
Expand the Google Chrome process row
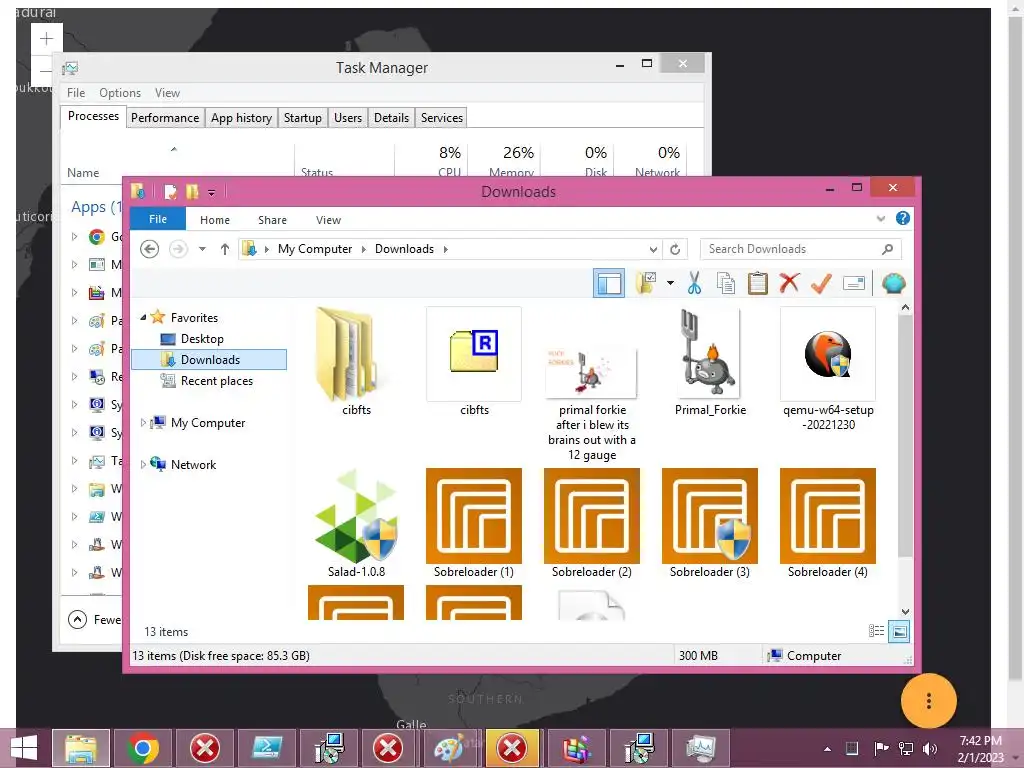point(74,236)
